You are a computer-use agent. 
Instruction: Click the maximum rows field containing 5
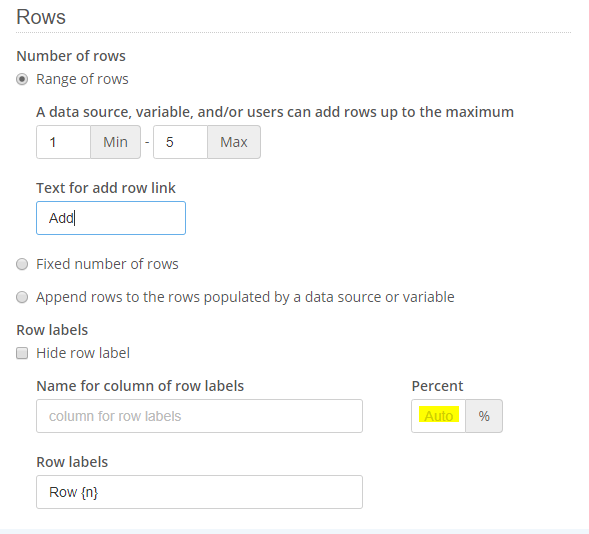180,142
